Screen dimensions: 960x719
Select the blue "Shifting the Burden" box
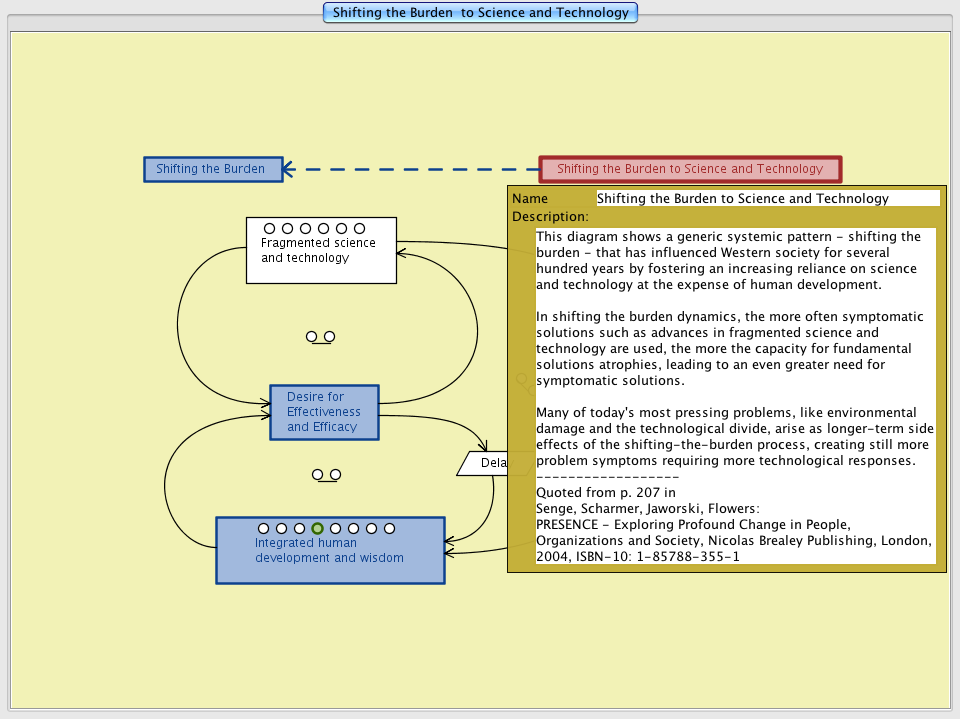coord(212,169)
